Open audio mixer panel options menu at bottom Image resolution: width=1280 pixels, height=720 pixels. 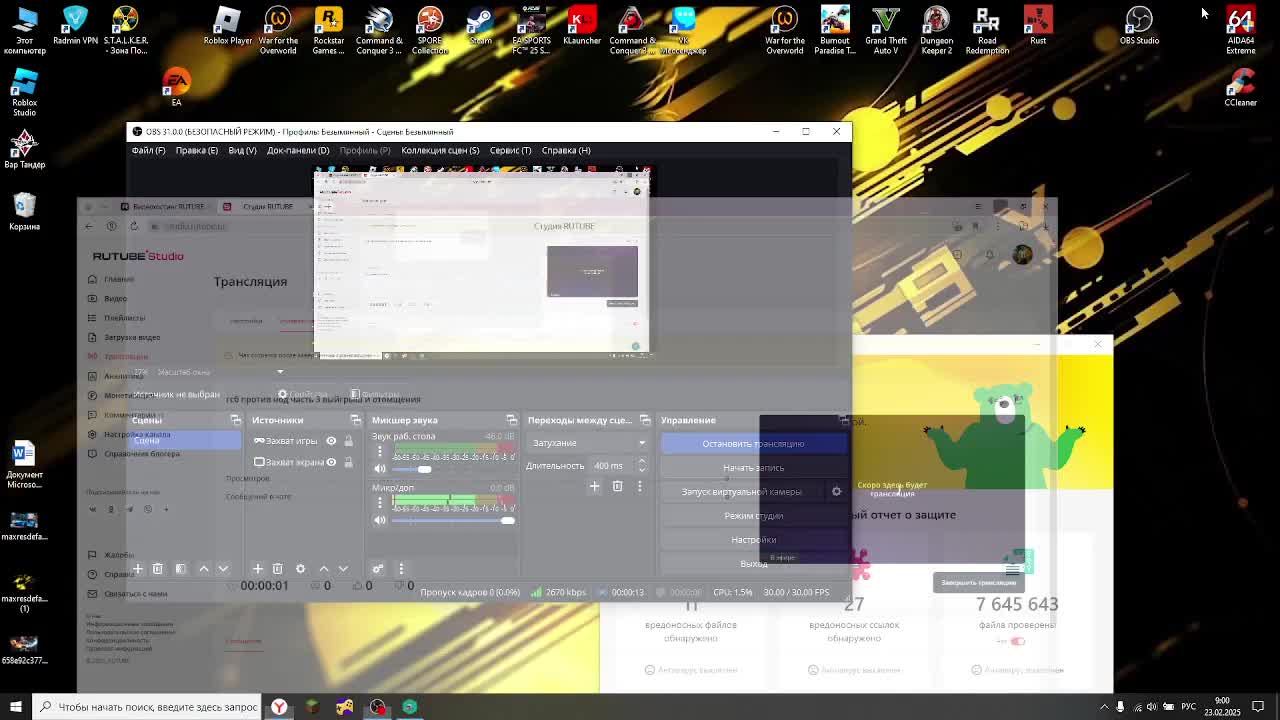(401, 568)
